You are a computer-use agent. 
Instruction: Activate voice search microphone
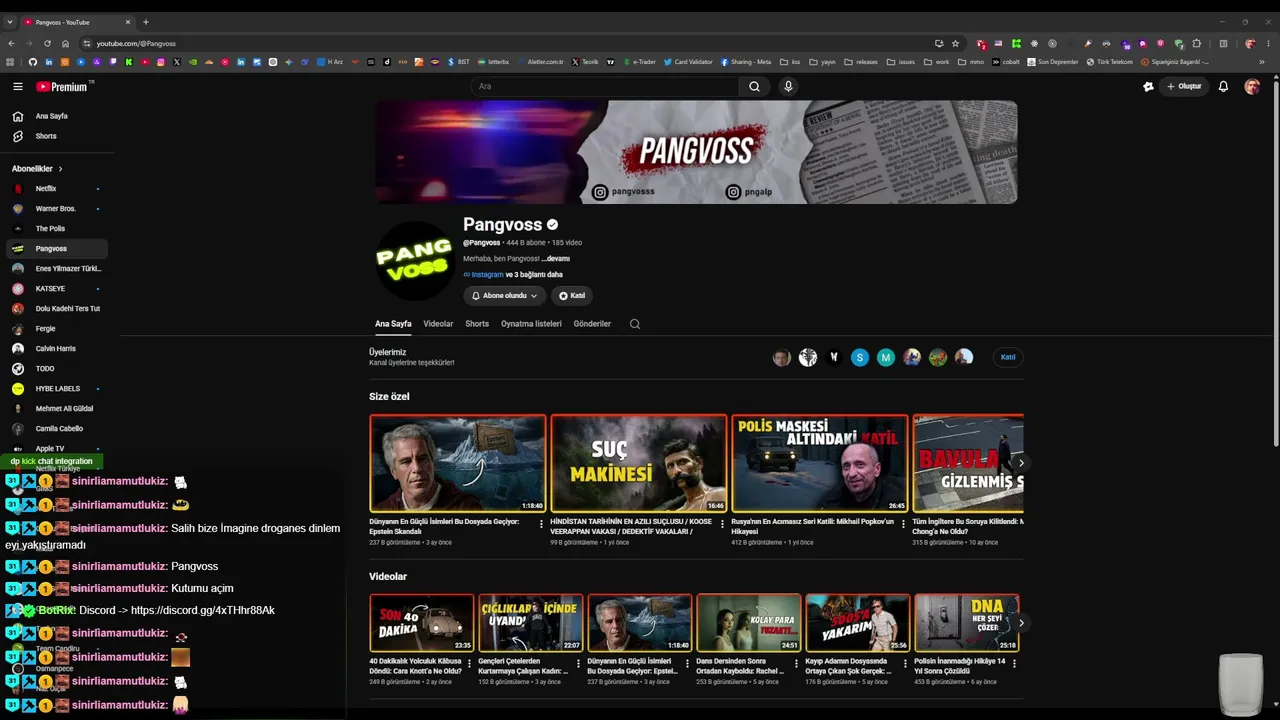788,86
